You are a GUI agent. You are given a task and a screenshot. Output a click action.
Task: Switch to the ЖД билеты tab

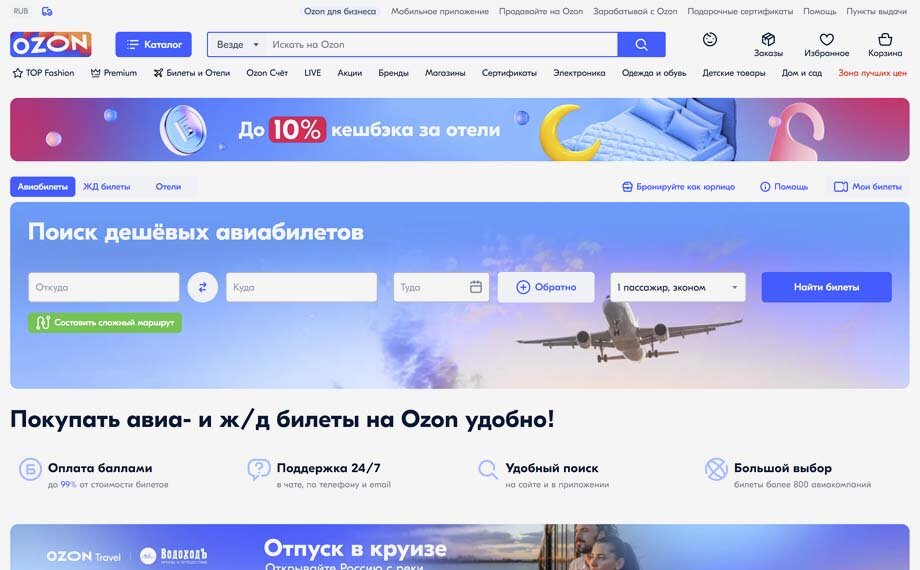click(107, 187)
